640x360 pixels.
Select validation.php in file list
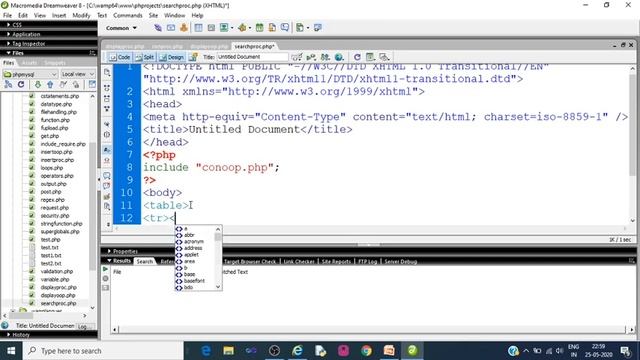tap(57, 271)
